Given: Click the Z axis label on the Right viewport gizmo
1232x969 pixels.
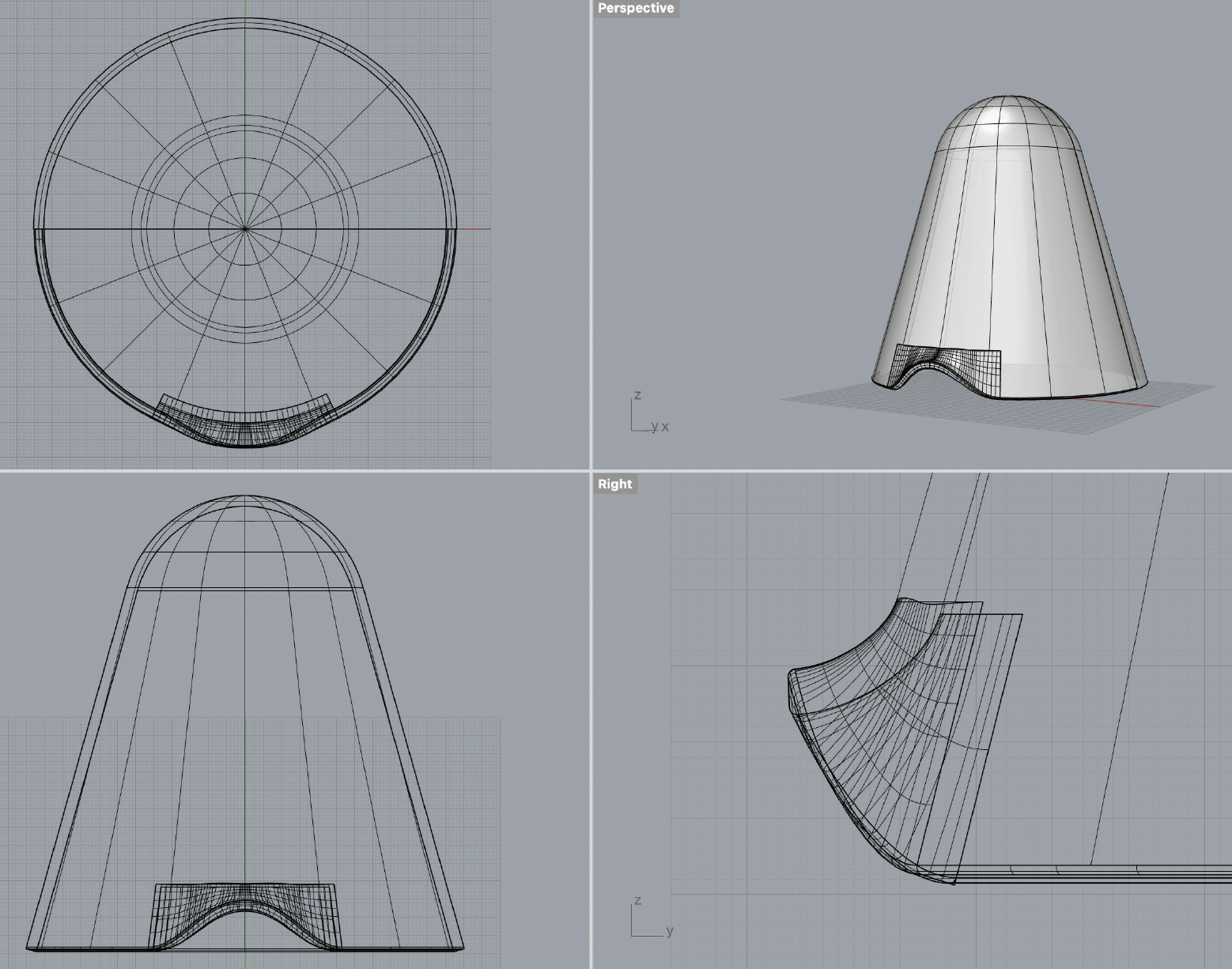Looking at the screenshot, I should coord(637,900).
